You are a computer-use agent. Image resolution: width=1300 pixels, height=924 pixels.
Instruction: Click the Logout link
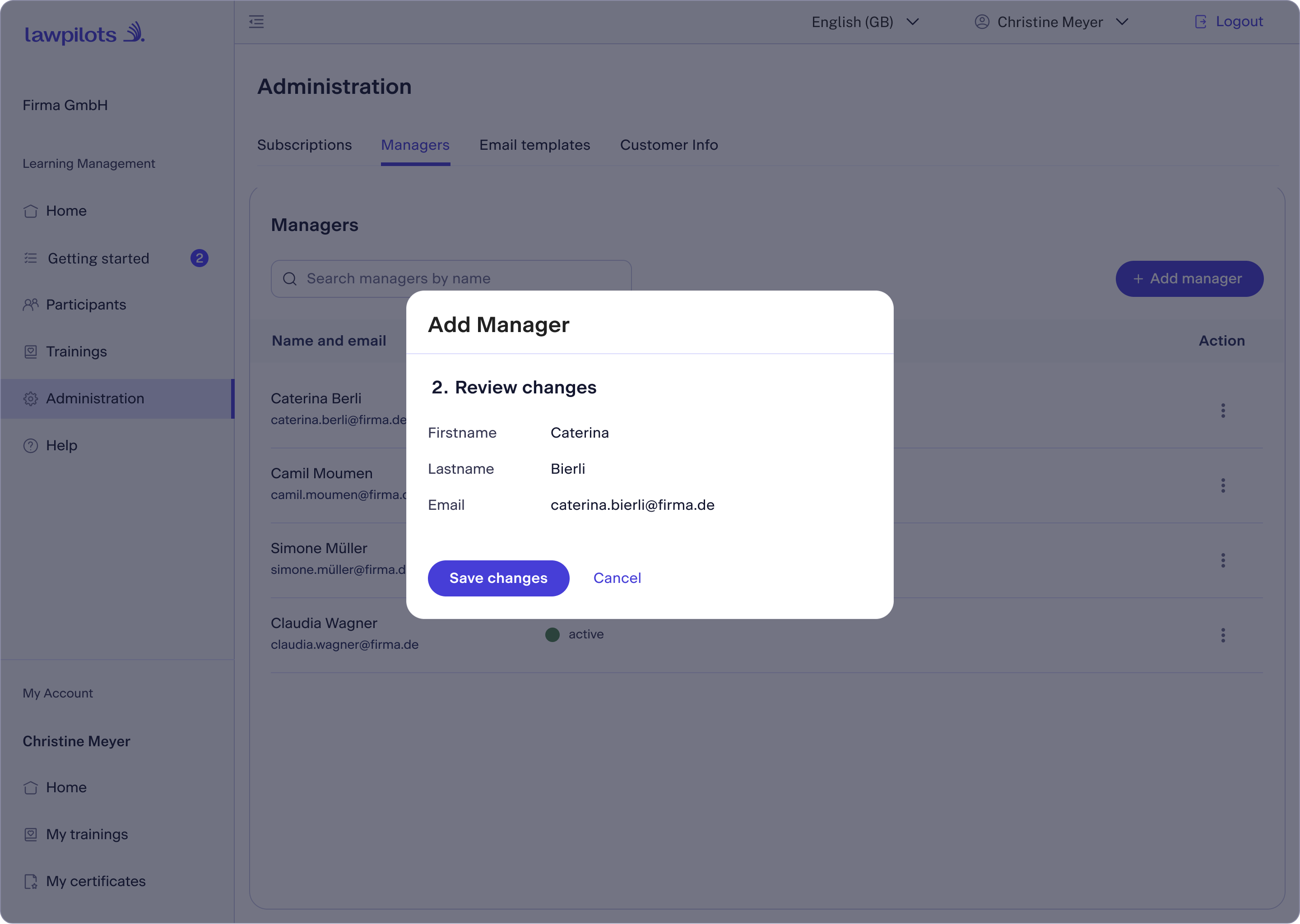click(x=1239, y=22)
